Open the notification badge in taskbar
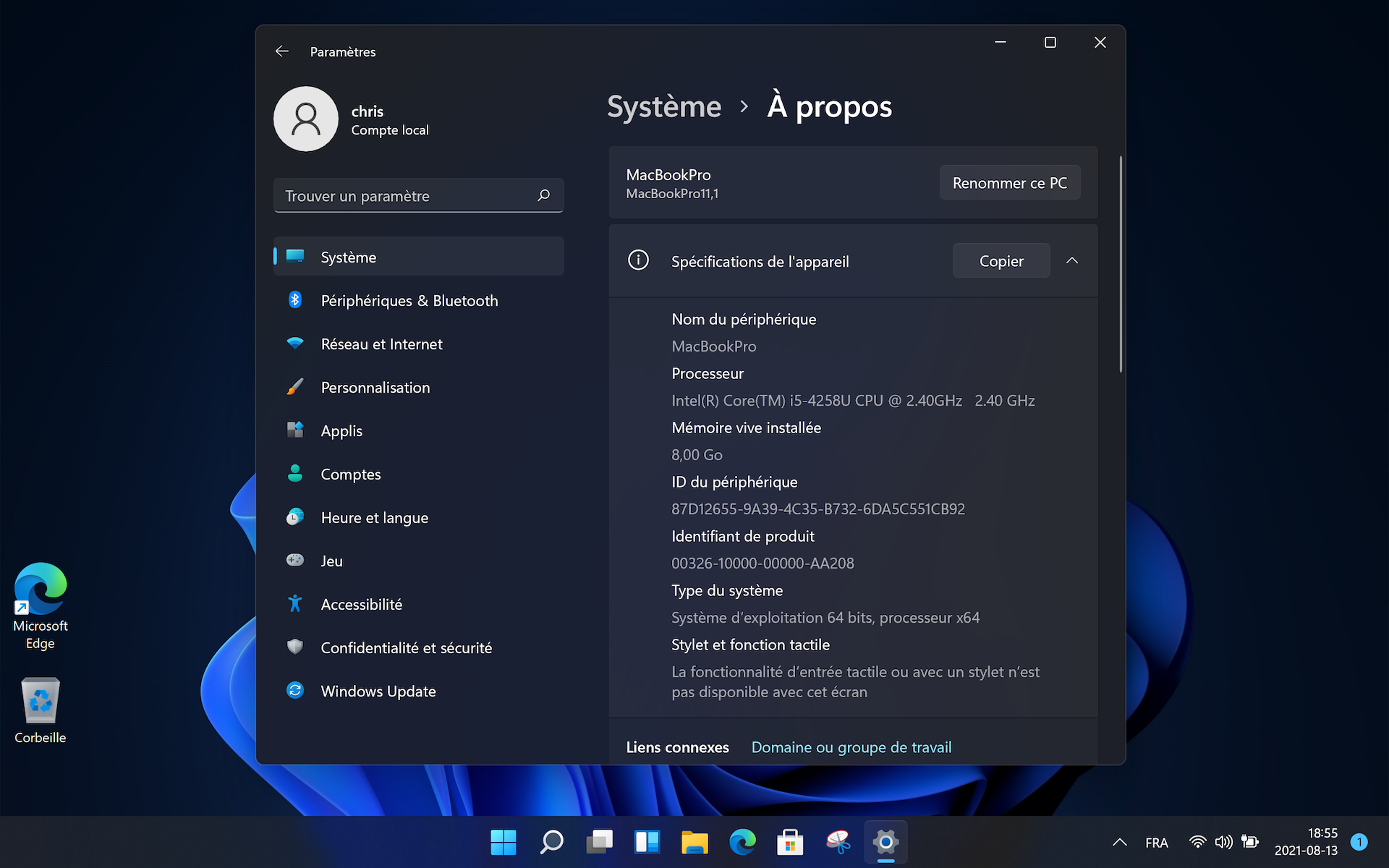 point(1359,842)
